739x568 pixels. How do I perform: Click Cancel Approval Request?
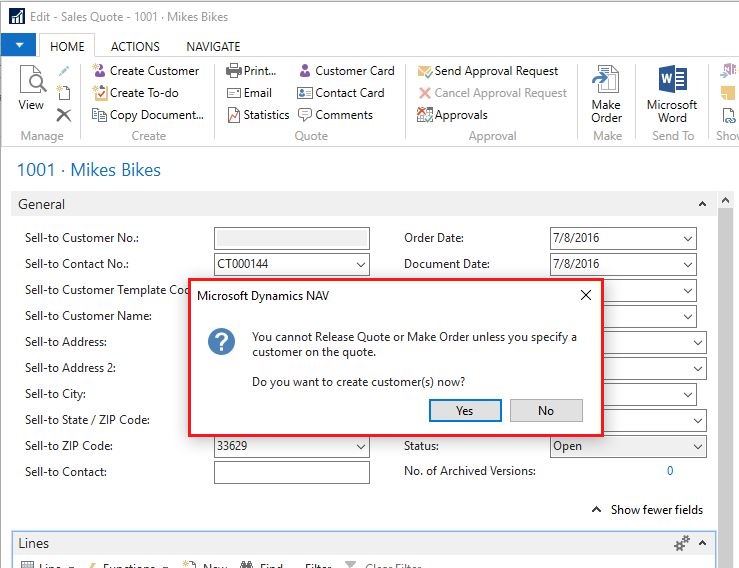pyautogui.click(x=493, y=93)
